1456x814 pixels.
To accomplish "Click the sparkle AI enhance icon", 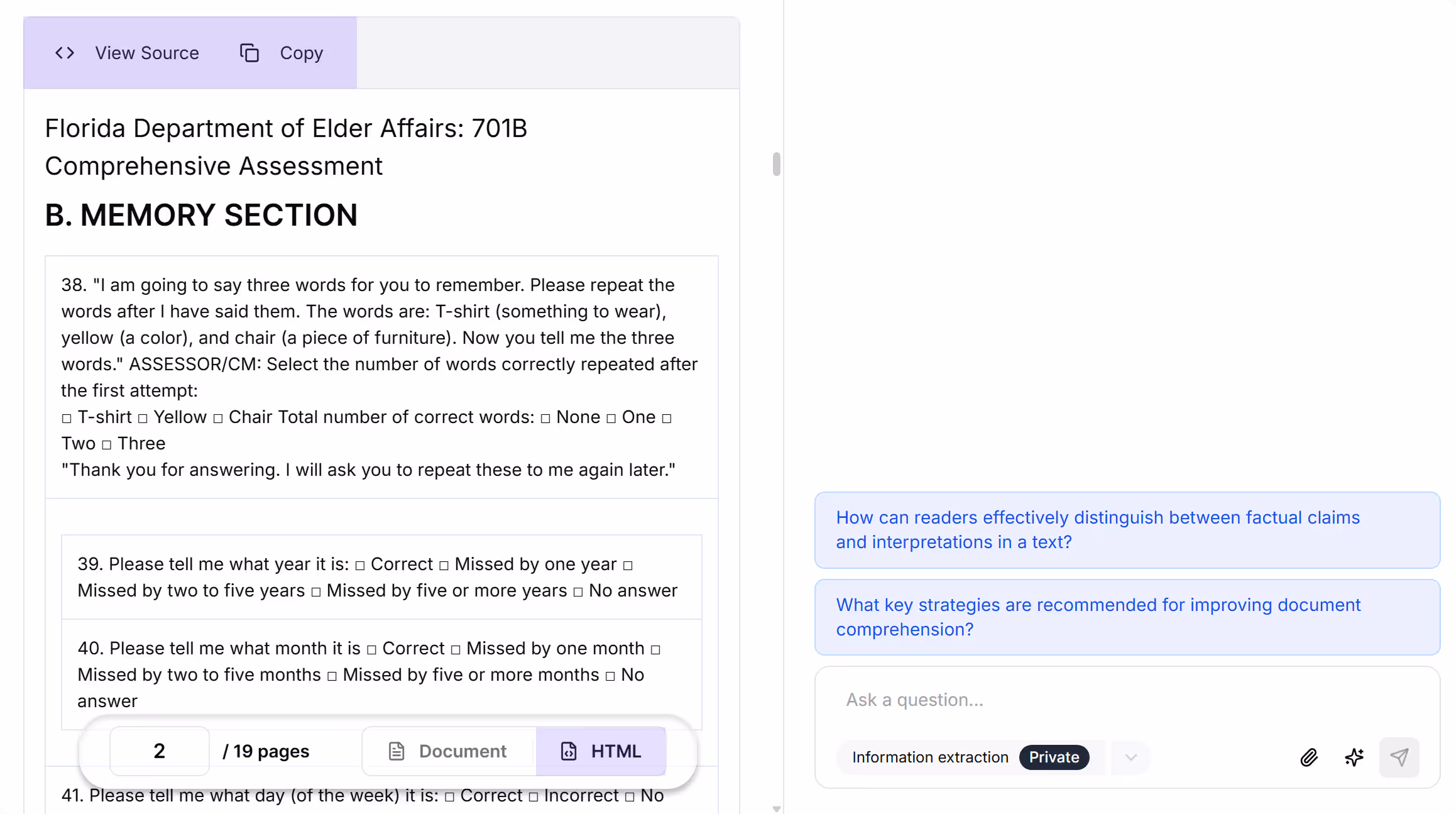I will pyautogui.click(x=1354, y=757).
